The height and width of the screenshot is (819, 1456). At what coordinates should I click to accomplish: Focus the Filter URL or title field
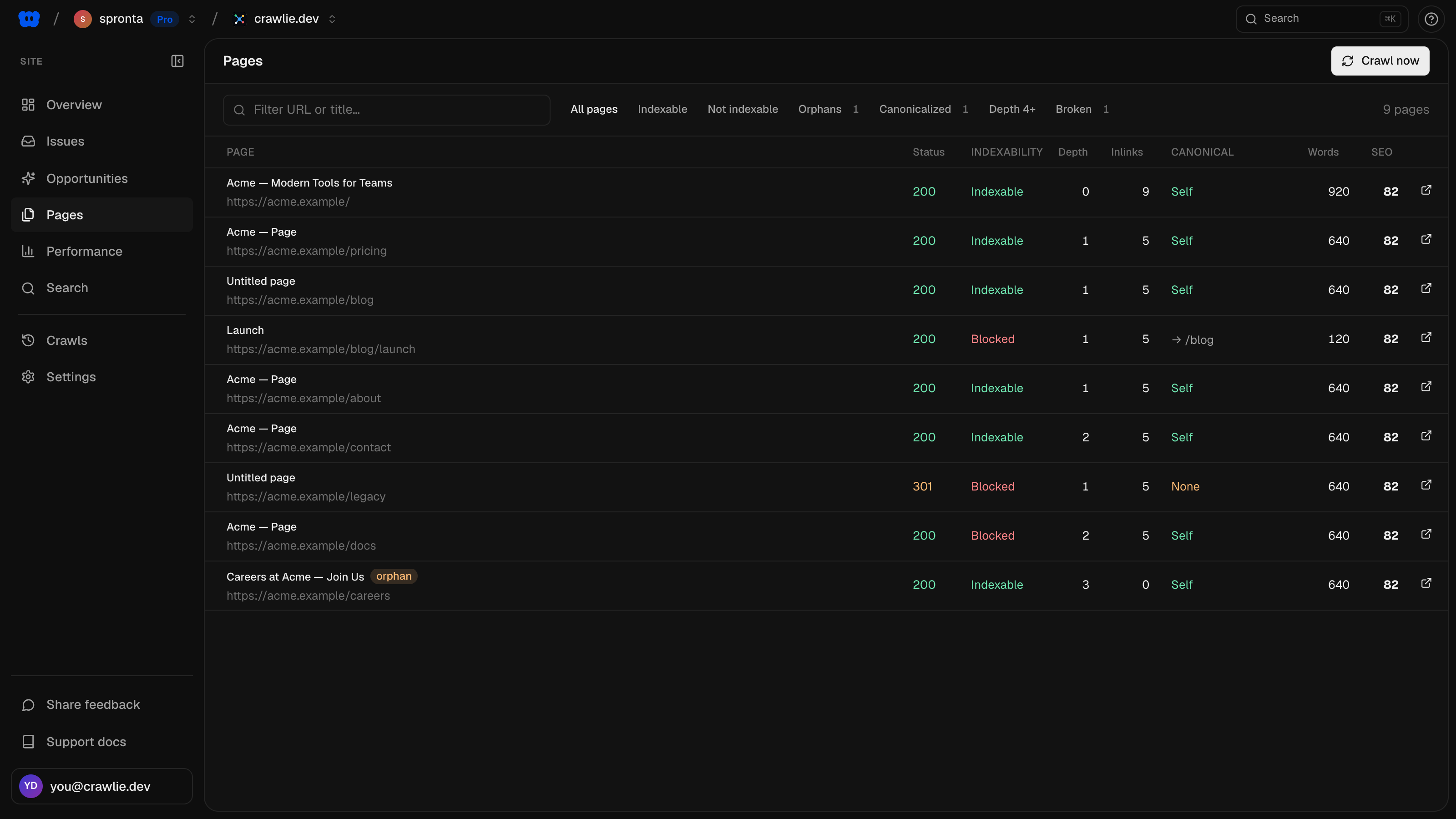386,110
